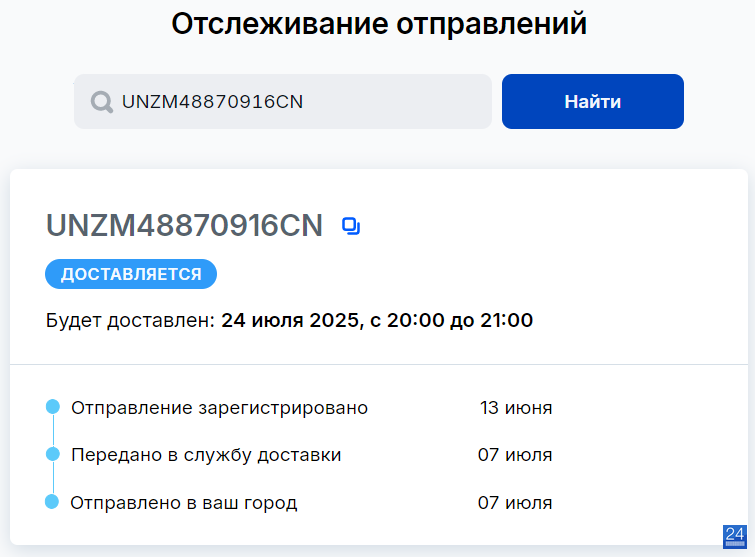The image size is (755, 557).
Task: Click the magnifier search icon
Action: (x=102, y=102)
